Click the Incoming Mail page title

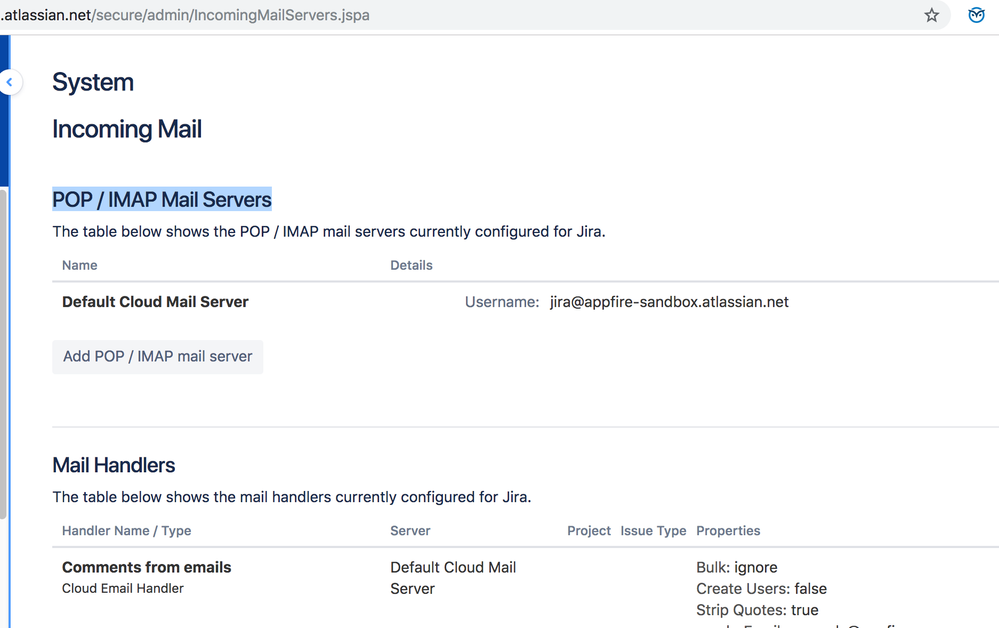tap(127, 129)
